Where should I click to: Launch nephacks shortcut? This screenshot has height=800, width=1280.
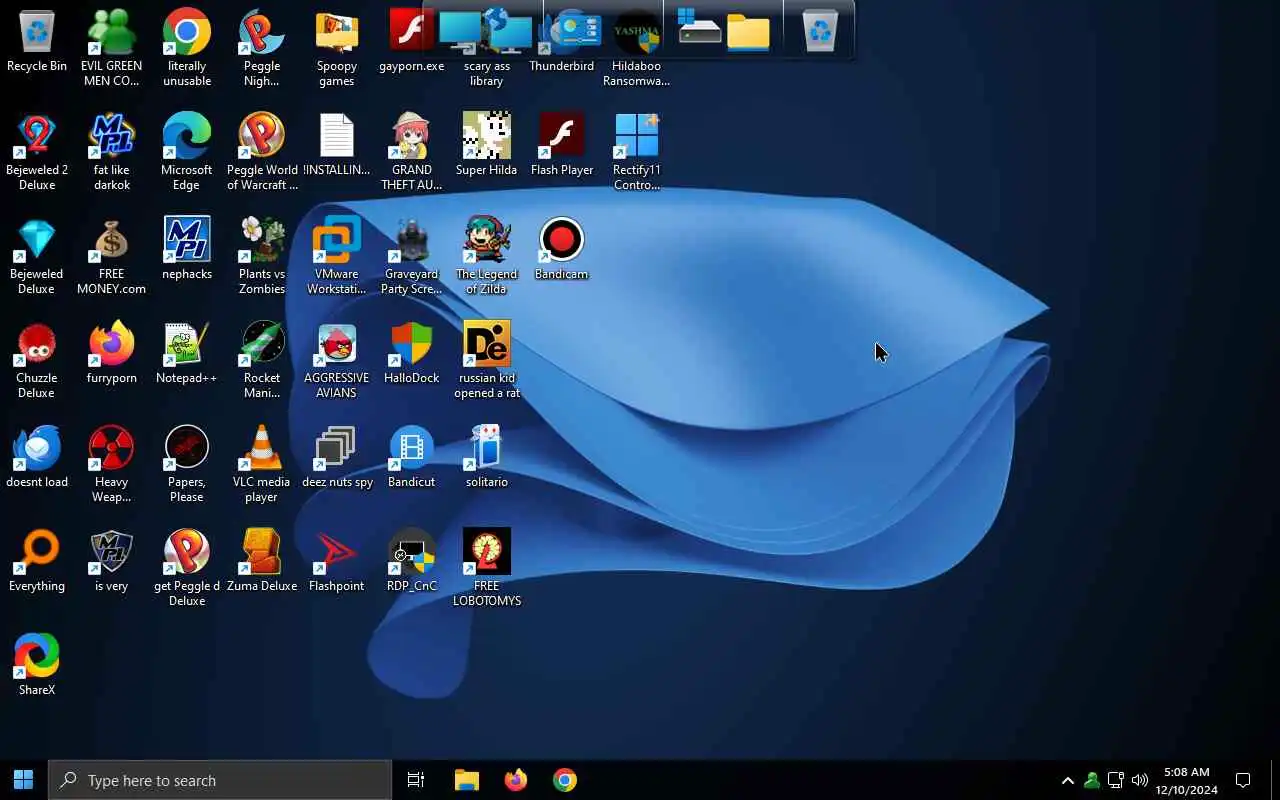tap(187, 248)
